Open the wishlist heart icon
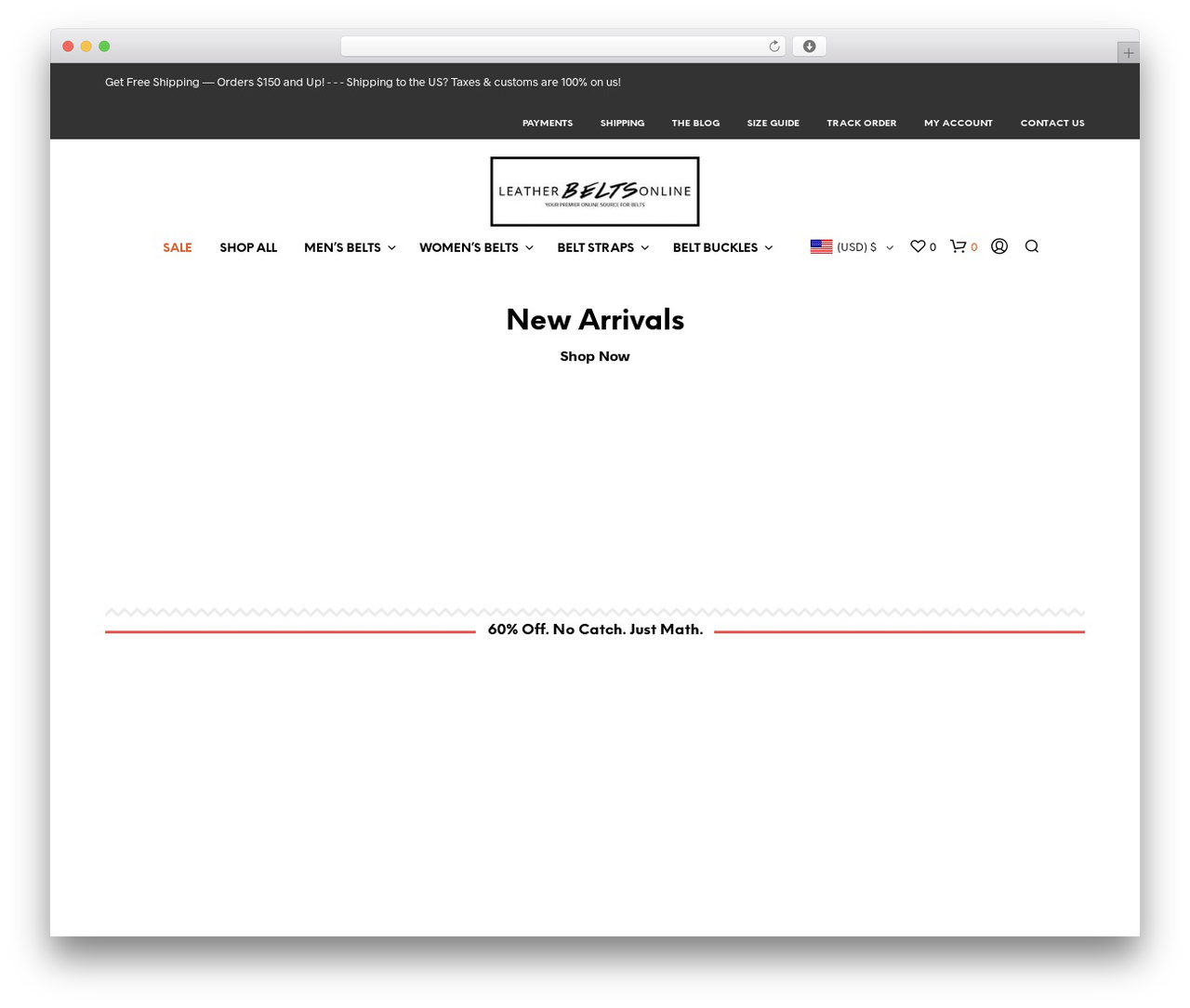This screenshot has width=1190, height=1008. (918, 246)
